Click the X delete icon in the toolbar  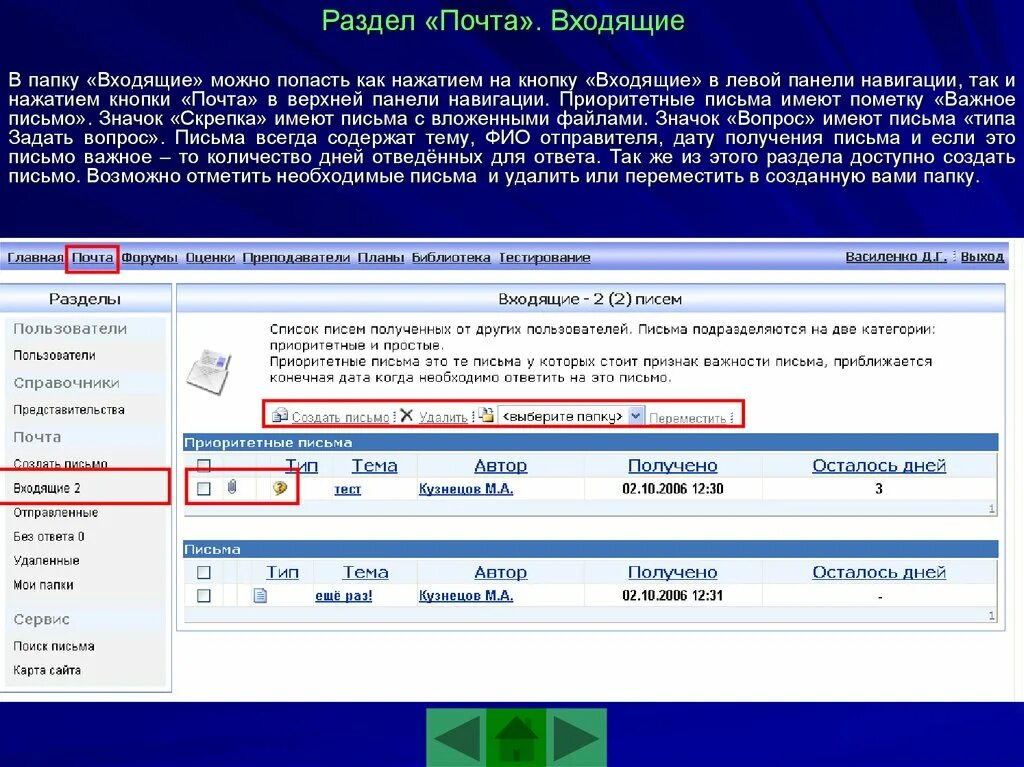click(406, 416)
